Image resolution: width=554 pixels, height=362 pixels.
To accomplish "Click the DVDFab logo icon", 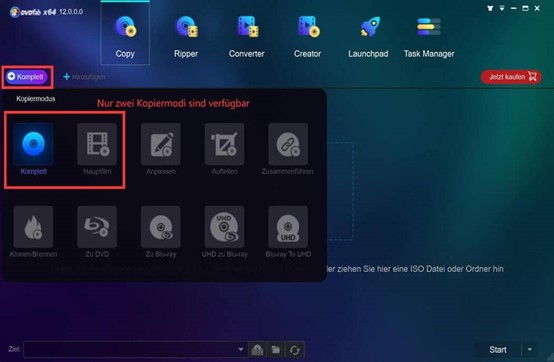I will tap(14, 12).
